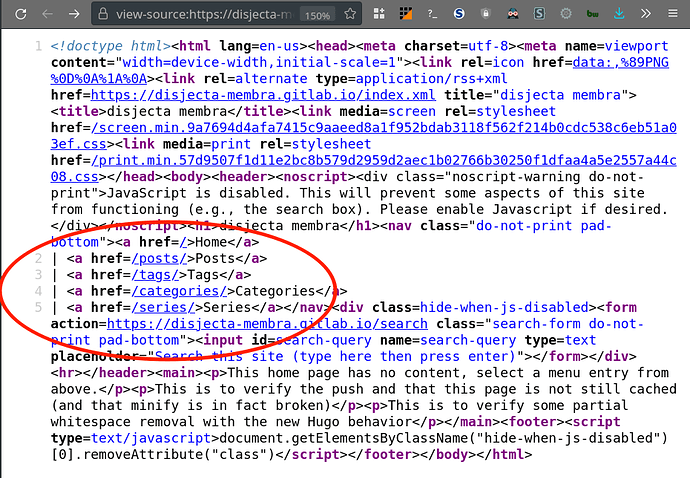Open the shield lock extension icon
This screenshot has width=690, height=478.
pyautogui.click(x=486, y=14)
